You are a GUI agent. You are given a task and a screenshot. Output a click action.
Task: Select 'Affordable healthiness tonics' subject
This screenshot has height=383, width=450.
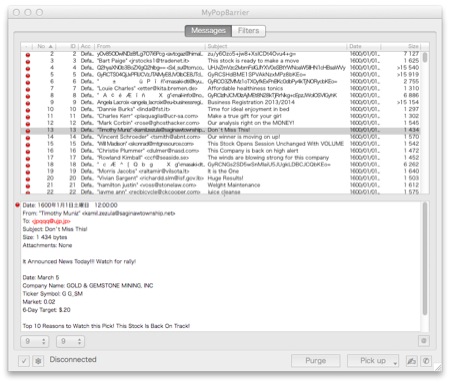pos(245,88)
